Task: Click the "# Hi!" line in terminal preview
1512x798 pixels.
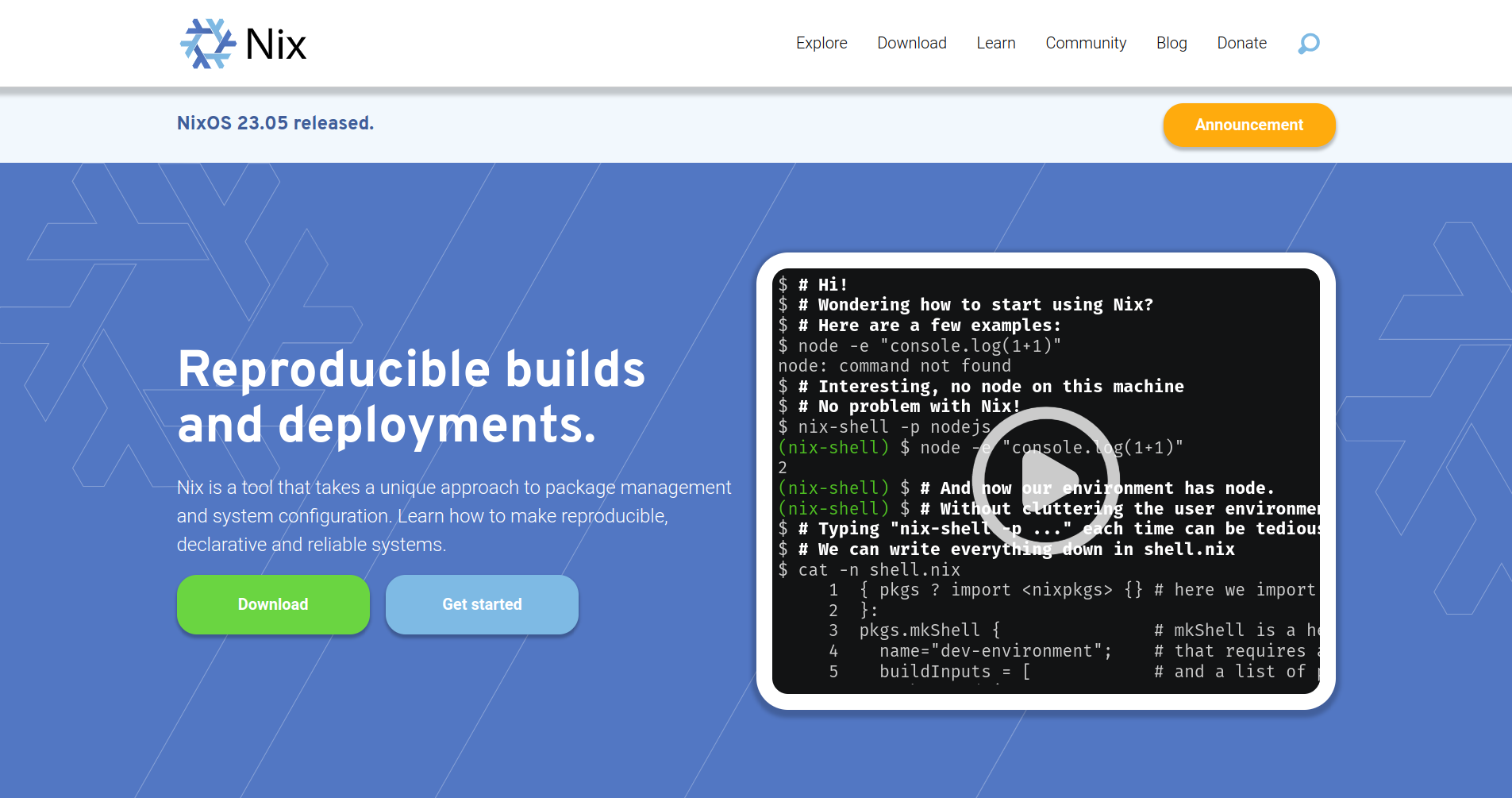Action: point(822,284)
